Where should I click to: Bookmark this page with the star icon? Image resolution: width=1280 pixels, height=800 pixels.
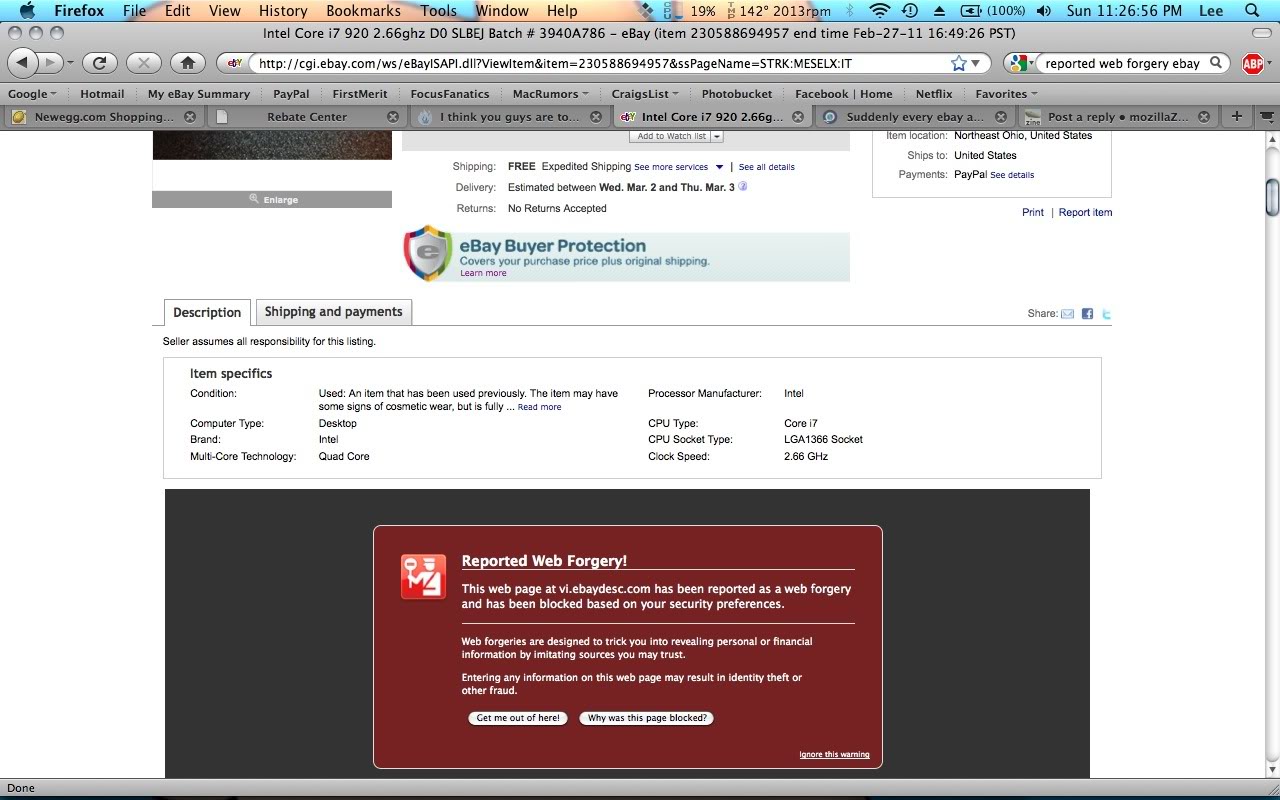pyautogui.click(x=959, y=63)
